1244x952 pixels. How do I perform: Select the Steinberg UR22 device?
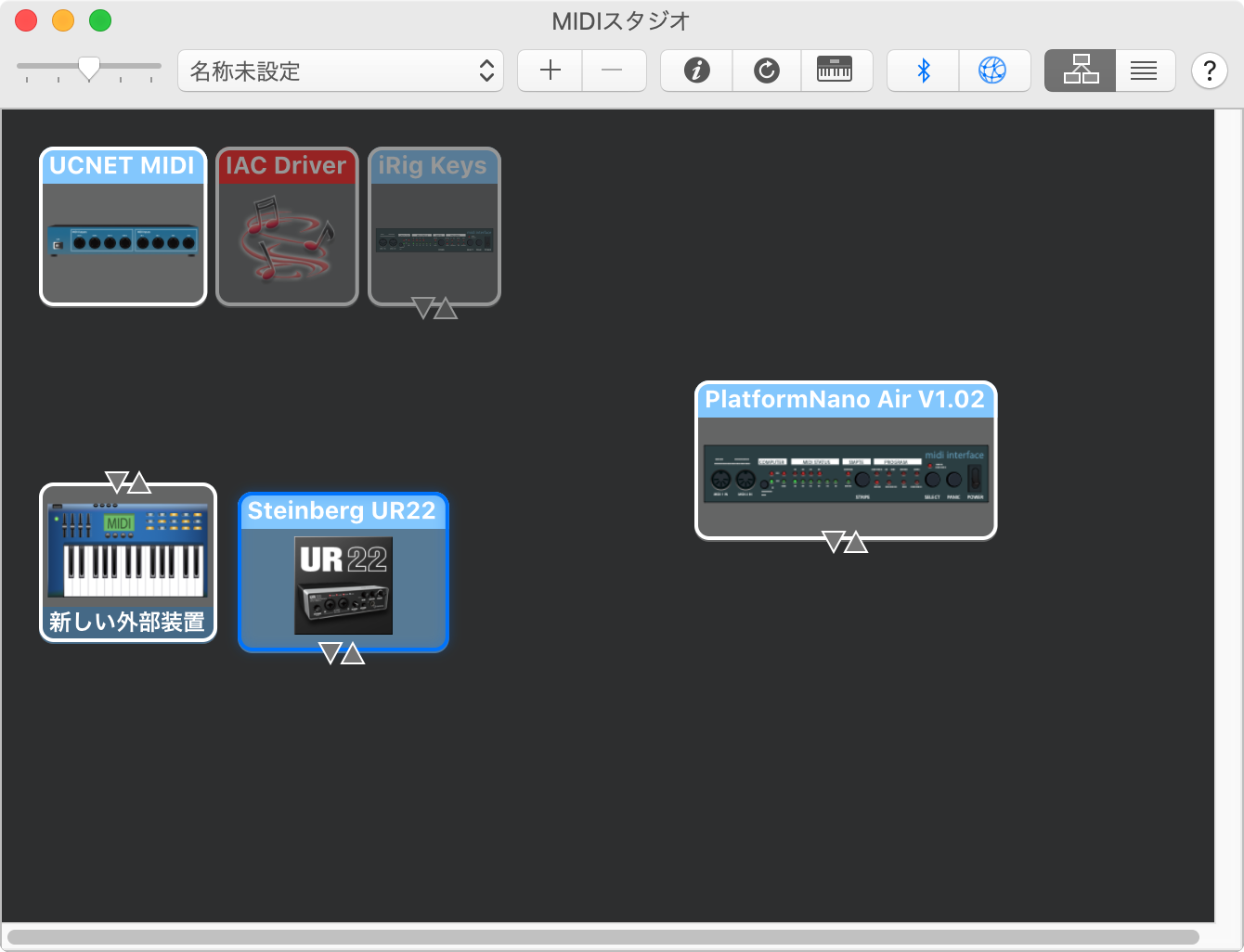click(x=343, y=572)
